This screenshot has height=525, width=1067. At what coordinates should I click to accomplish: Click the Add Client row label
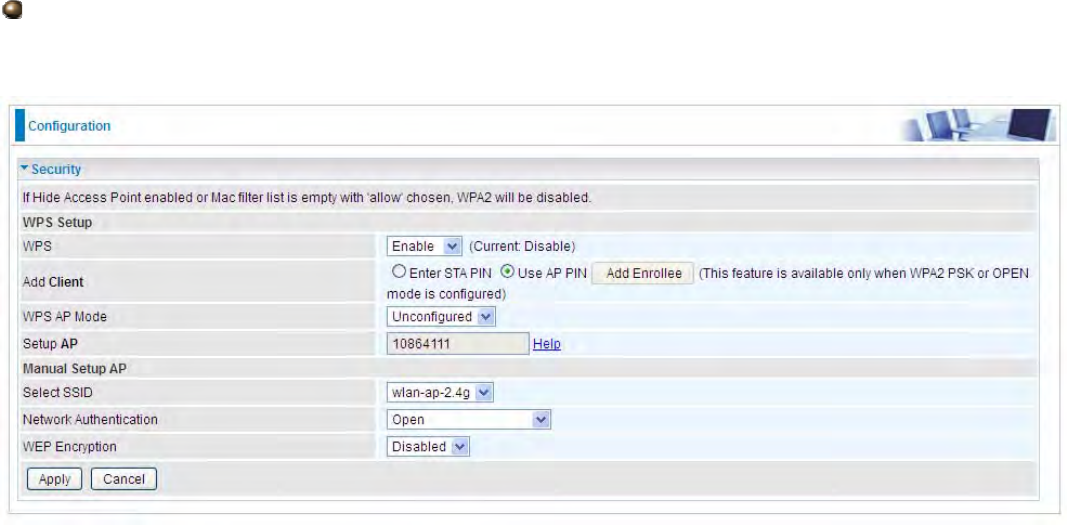(x=53, y=282)
